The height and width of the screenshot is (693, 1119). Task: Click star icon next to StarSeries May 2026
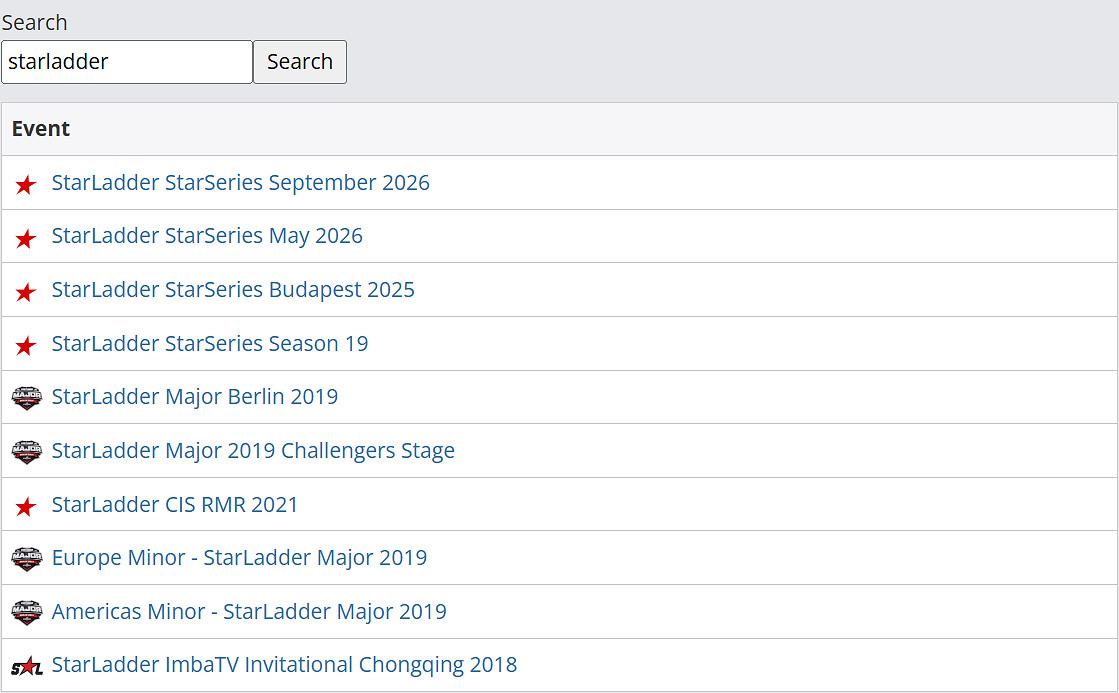(26, 237)
